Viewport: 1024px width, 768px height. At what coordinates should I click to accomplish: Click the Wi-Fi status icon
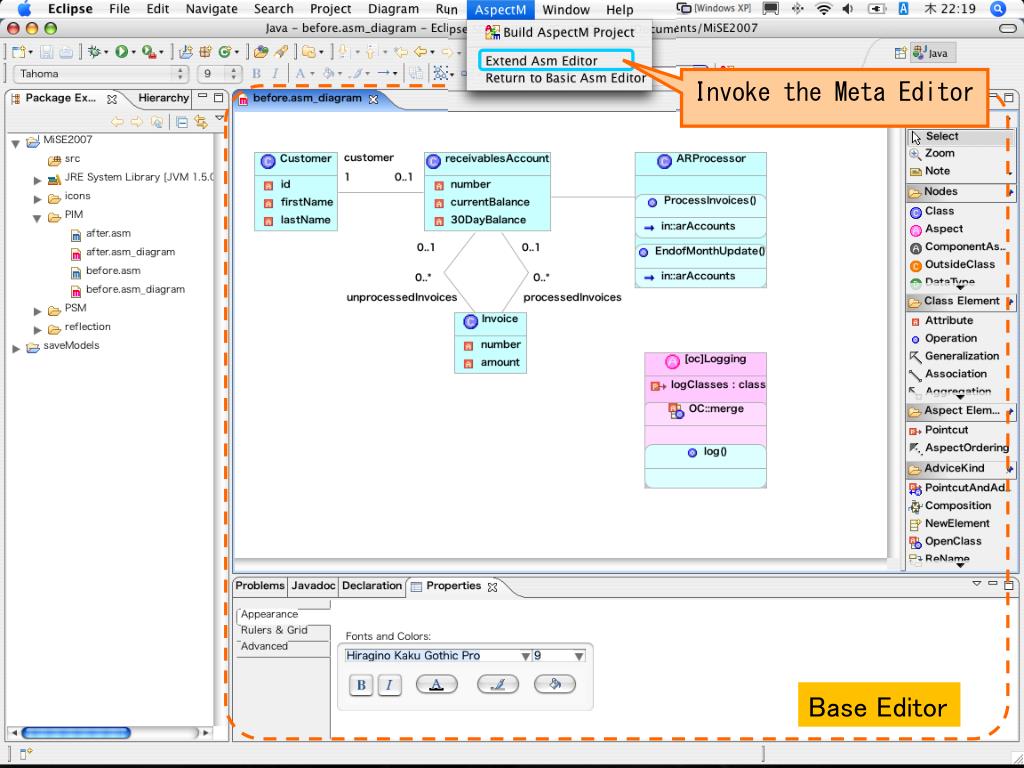tap(824, 9)
